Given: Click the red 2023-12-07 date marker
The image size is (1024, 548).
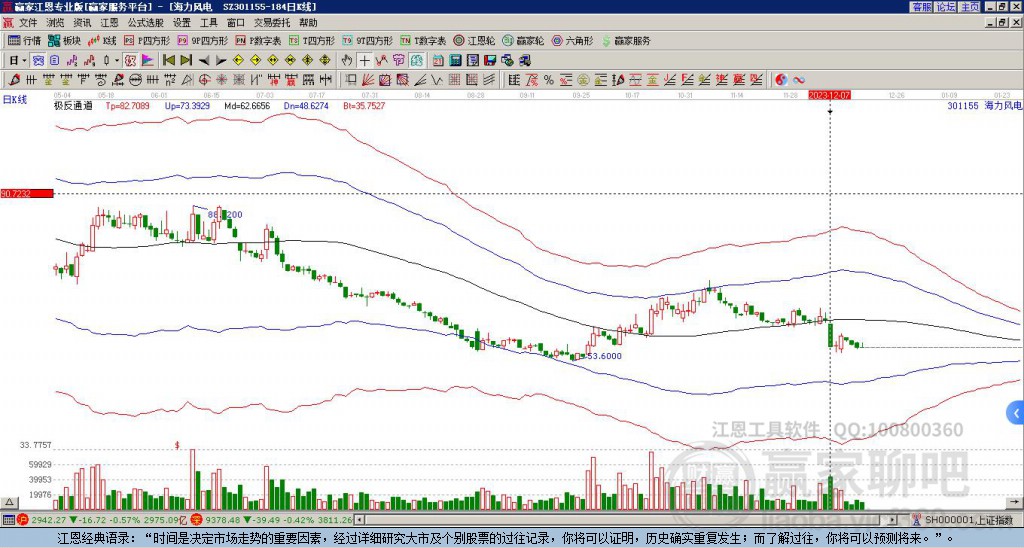Looking at the screenshot, I should (829, 95).
